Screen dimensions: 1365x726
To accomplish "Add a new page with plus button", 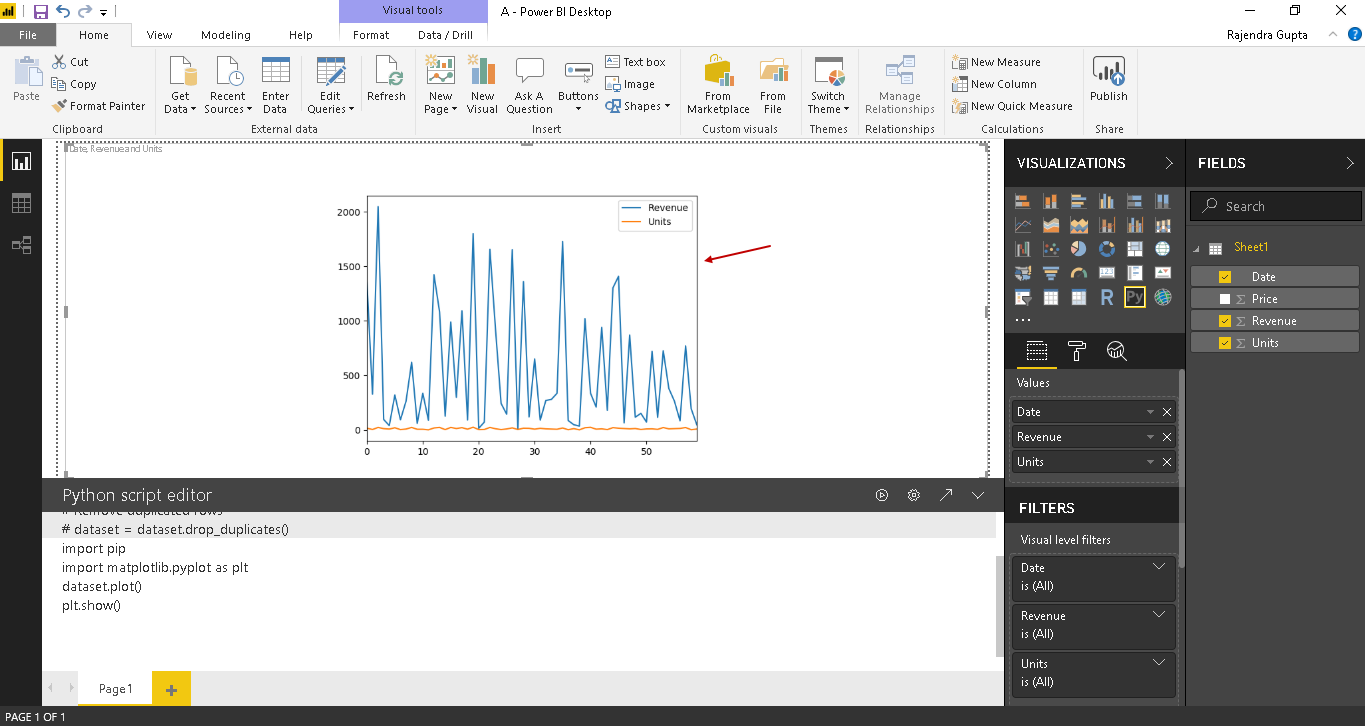I will point(171,689).
